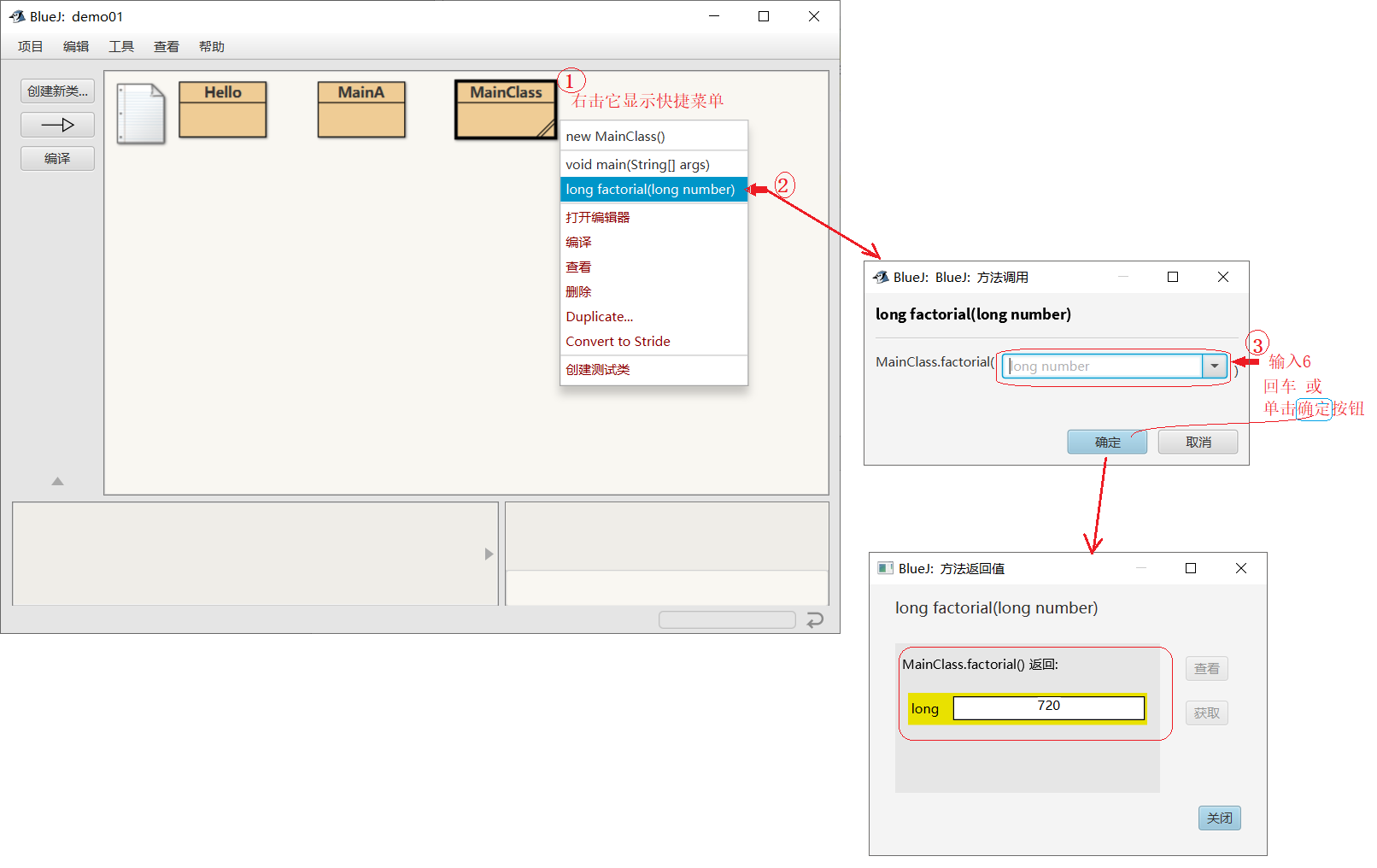Click the 查看 button in result dialog
This screenshot has width=1377, height=868.
1206,668
